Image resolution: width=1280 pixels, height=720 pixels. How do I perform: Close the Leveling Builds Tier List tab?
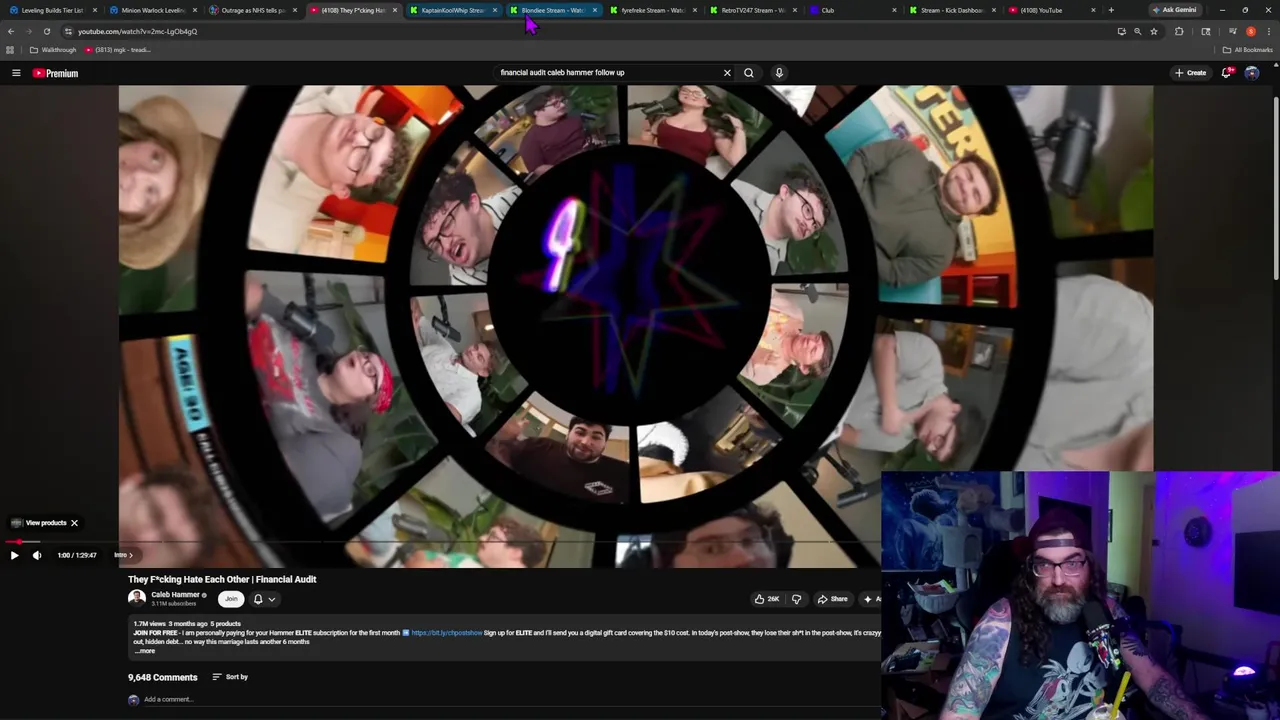94,10
